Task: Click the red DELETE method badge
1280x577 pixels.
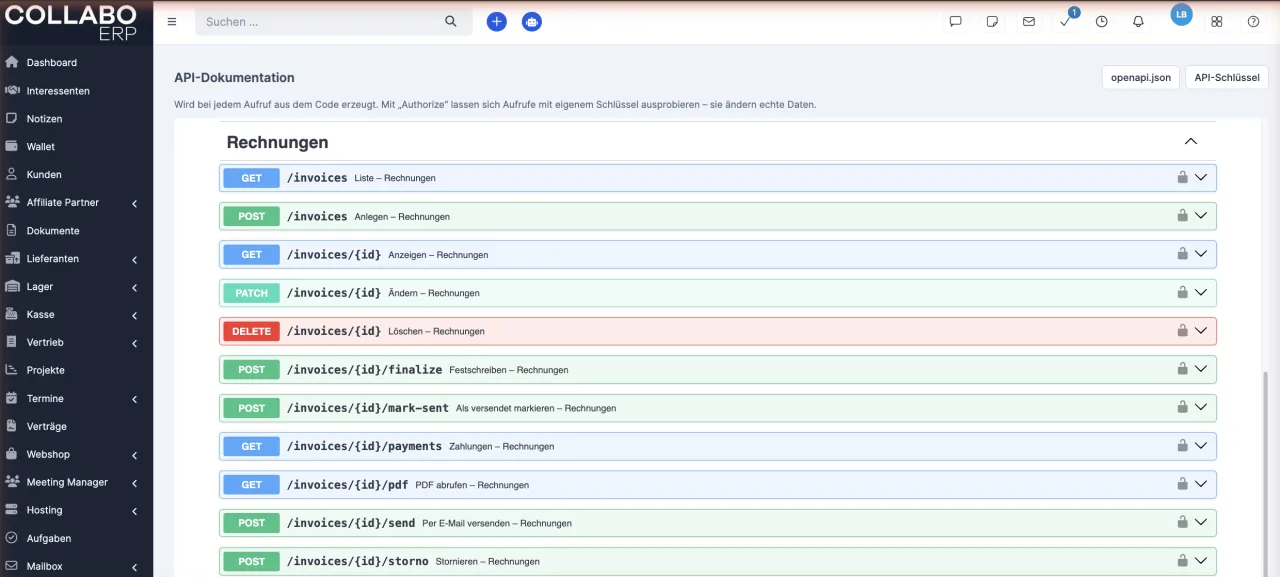Action: pos(252,330)
